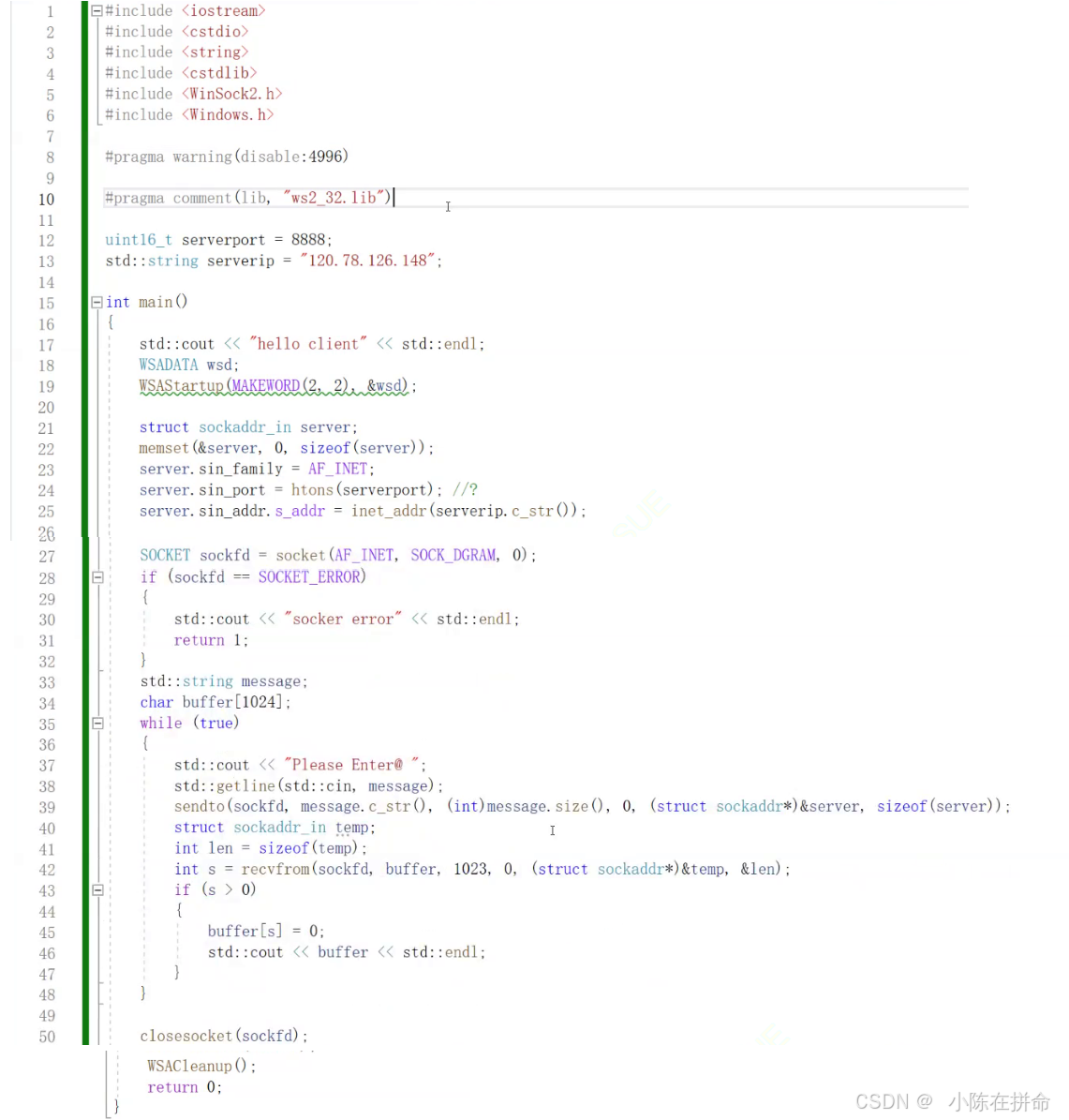The image size is (1069, 1120).
Task: Collapse the while (true) loop fold
Action: (97, 723)
